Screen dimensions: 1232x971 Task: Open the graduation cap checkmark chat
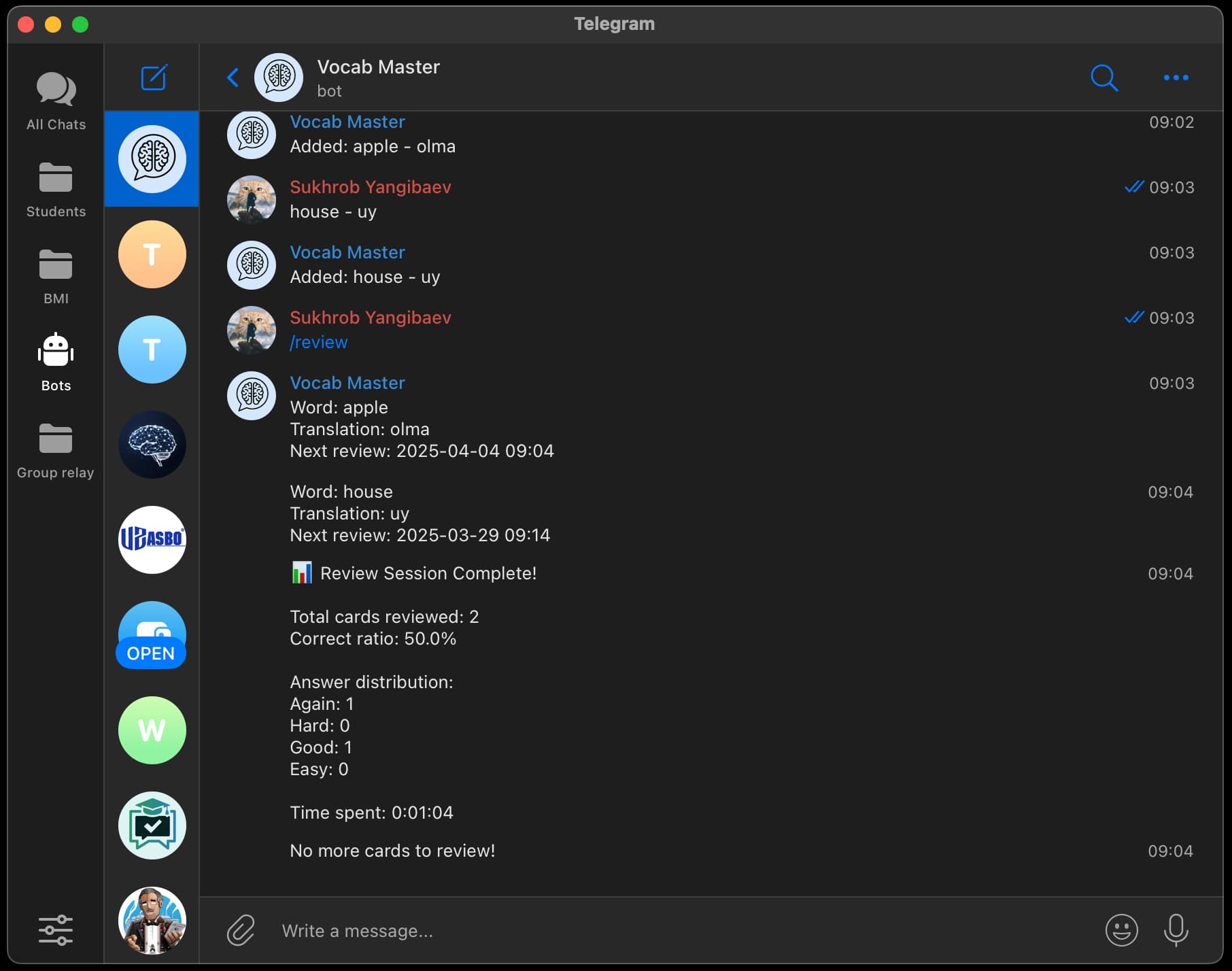coord(152,825)
